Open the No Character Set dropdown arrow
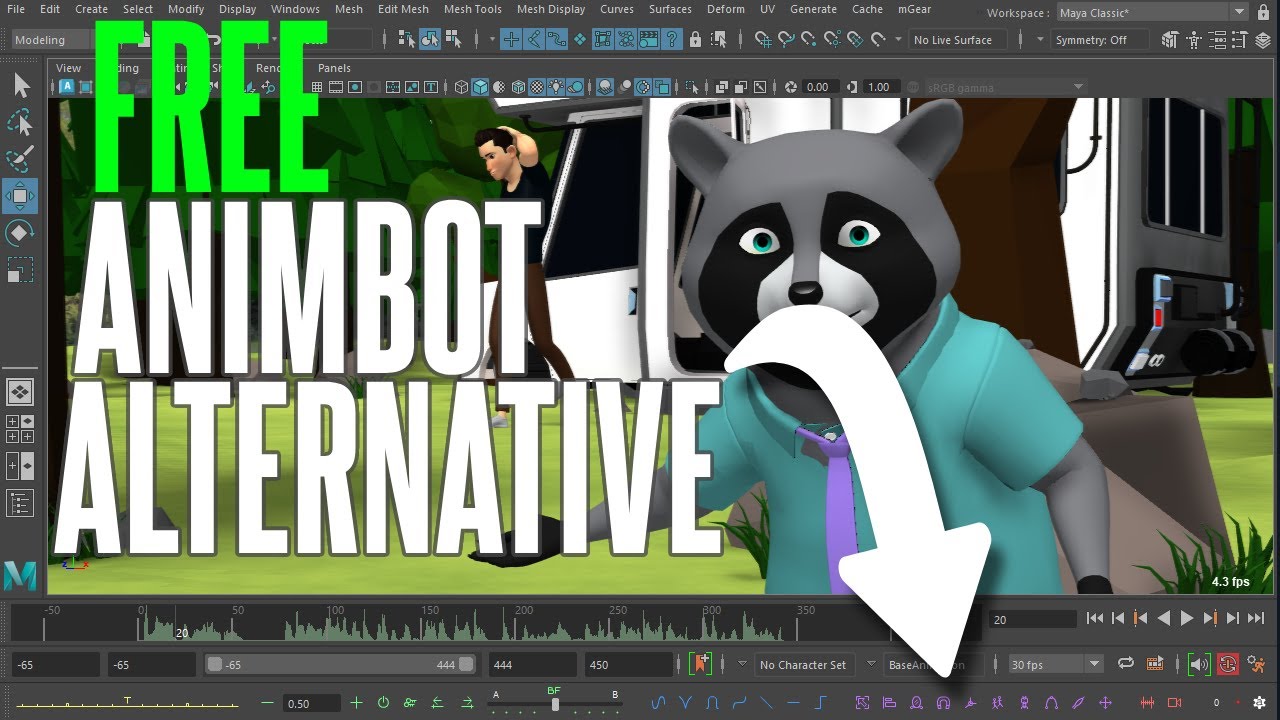Image resolution: width=1280 pixels, height=720 pixels. (x=742, y=664)
